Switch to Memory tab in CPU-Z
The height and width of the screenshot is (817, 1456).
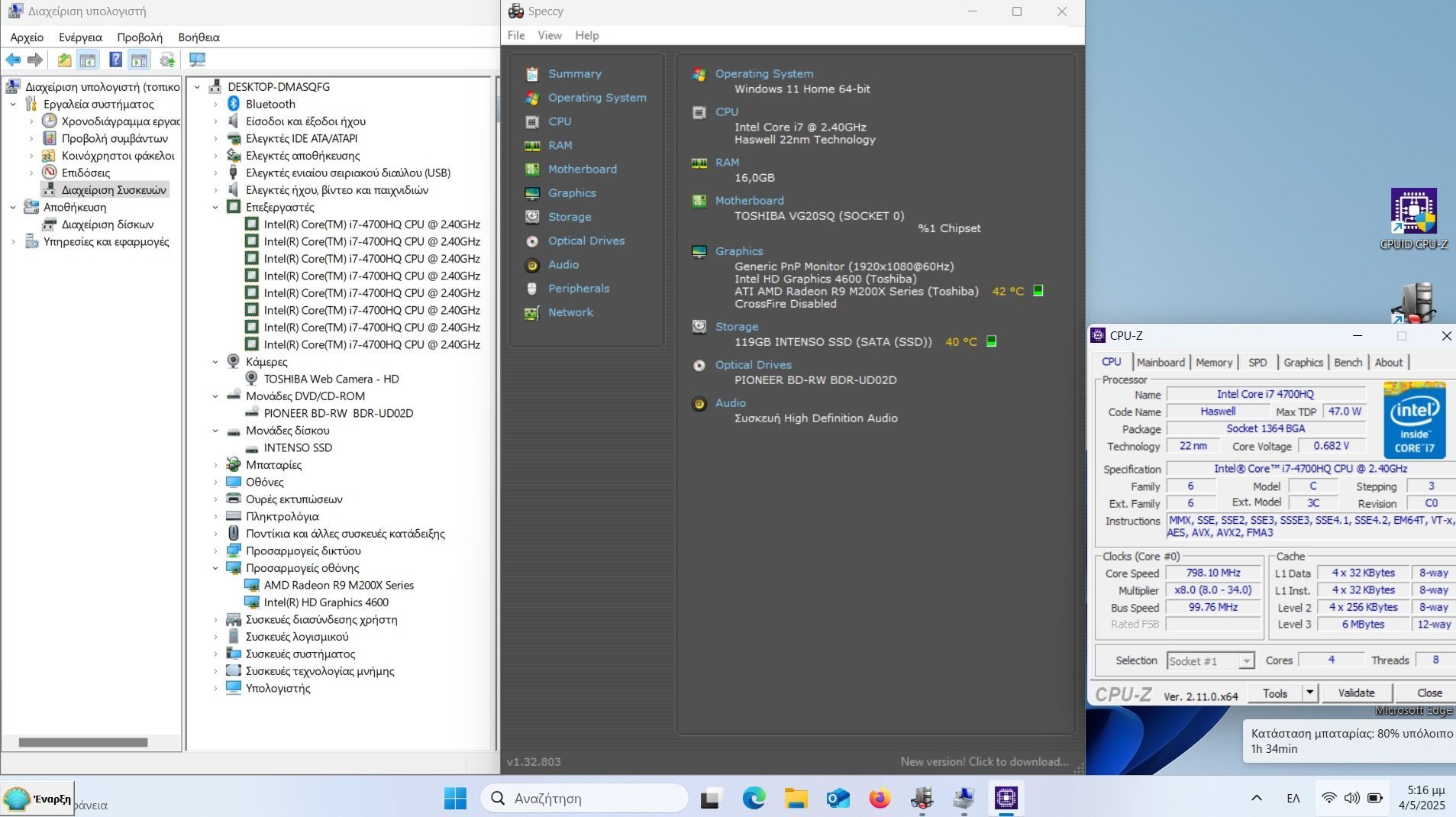1214,363
